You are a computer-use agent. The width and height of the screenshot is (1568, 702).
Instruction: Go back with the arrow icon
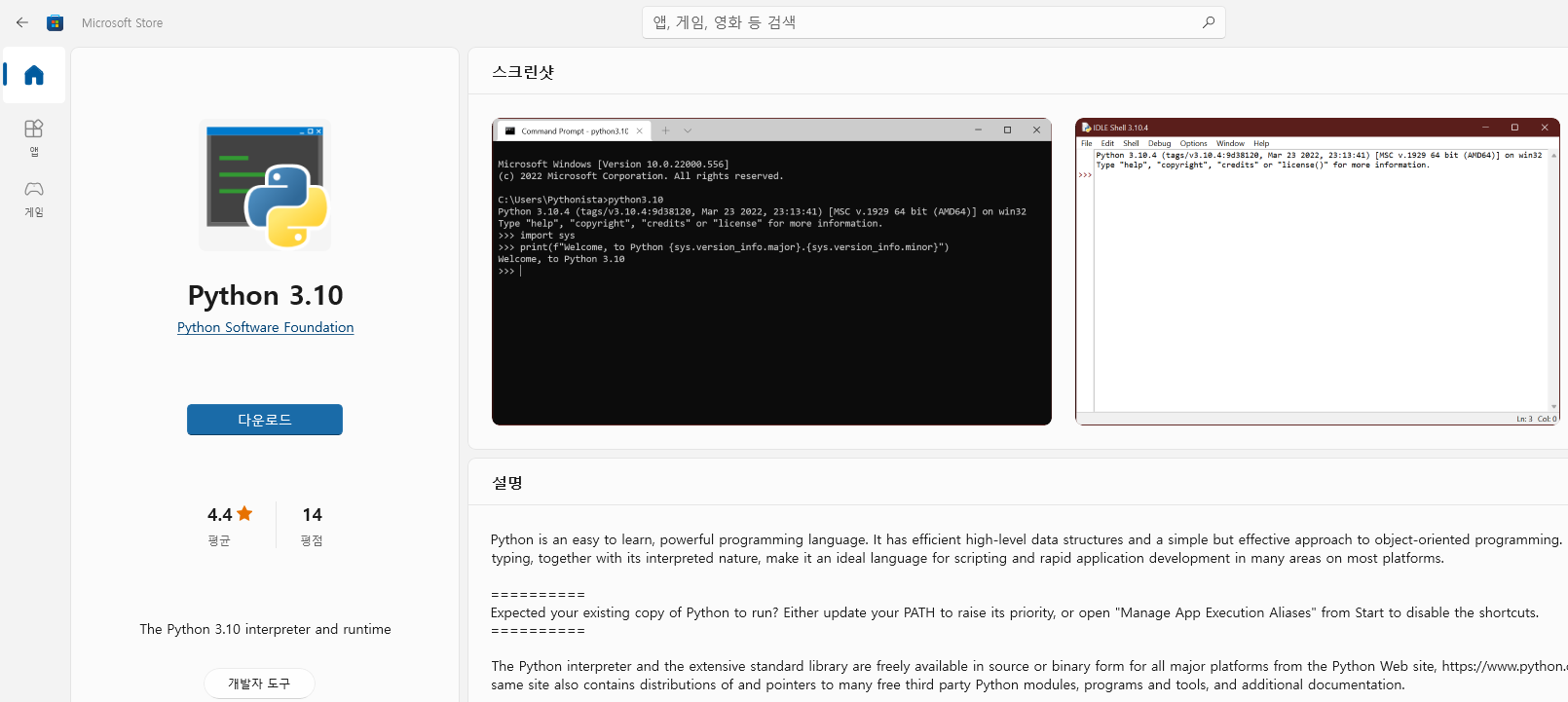pyautogui.click(x=22, y=22)
